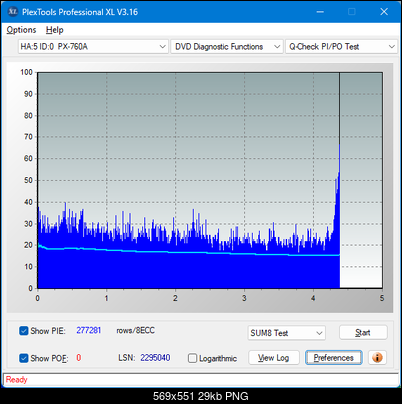The width and height of the screenshot is (402, 404).
Task: Click the Ready status bar text
Action: point(16,379)
